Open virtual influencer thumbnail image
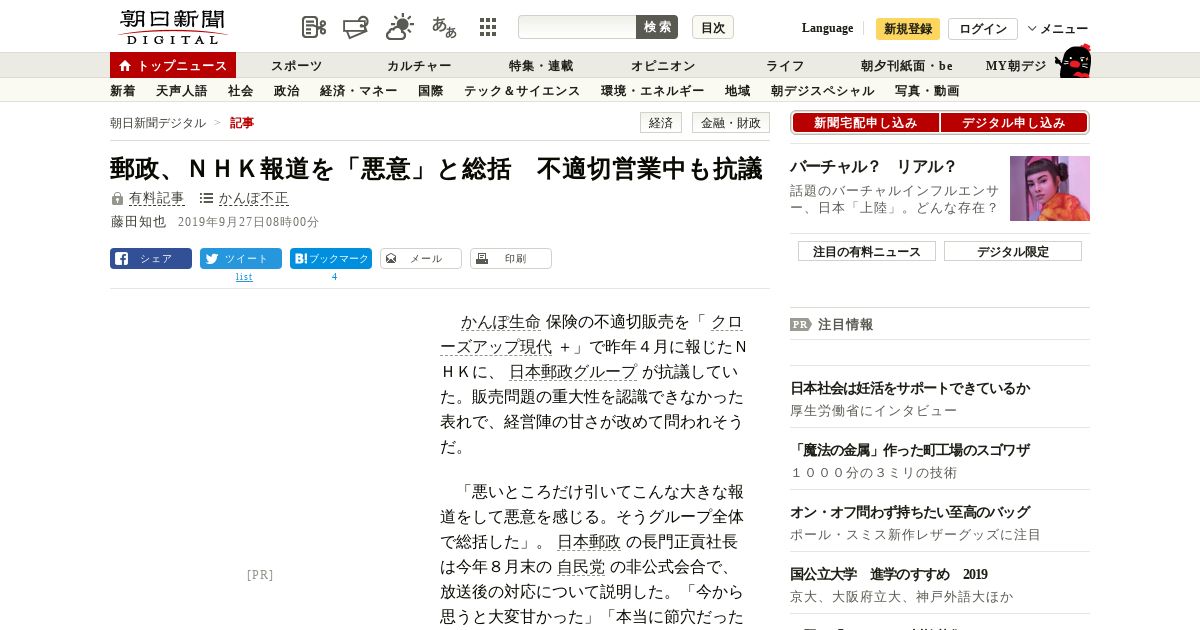The image size is (1200, 630). (x=1050, y=188)
